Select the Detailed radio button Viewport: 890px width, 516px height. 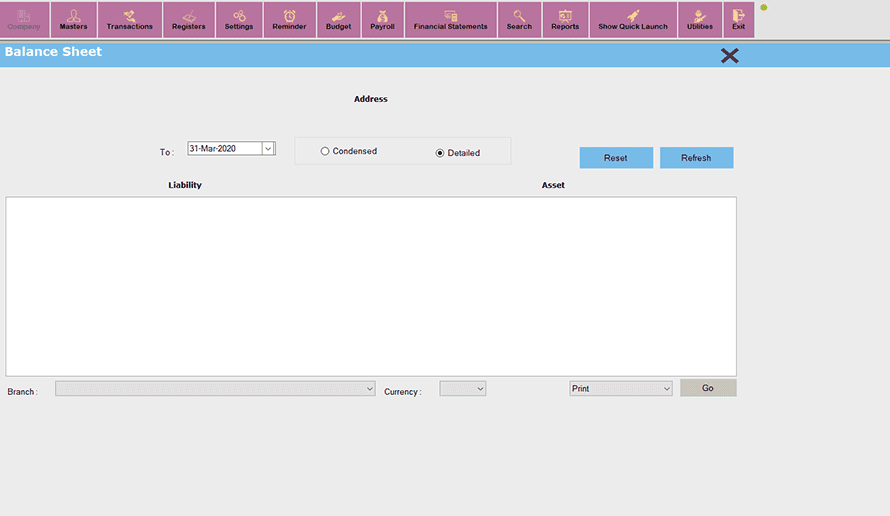tap(439, 153)
